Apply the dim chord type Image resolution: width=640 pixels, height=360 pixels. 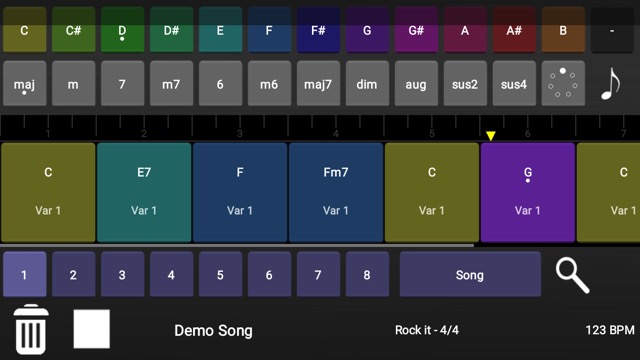click(367, 83)
